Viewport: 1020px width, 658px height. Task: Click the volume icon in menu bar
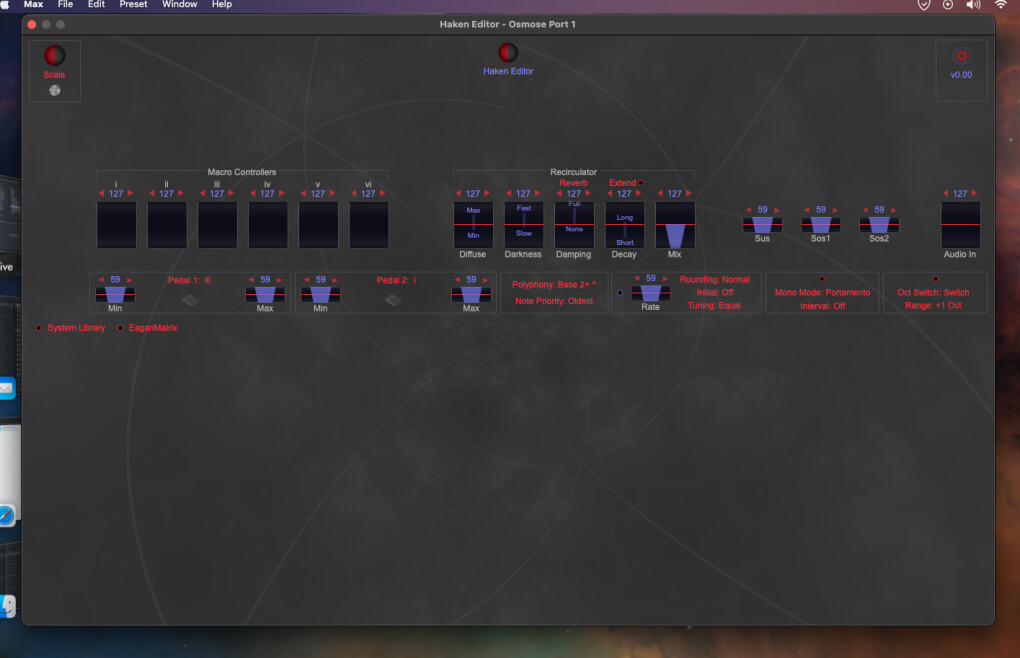[973, 5]
